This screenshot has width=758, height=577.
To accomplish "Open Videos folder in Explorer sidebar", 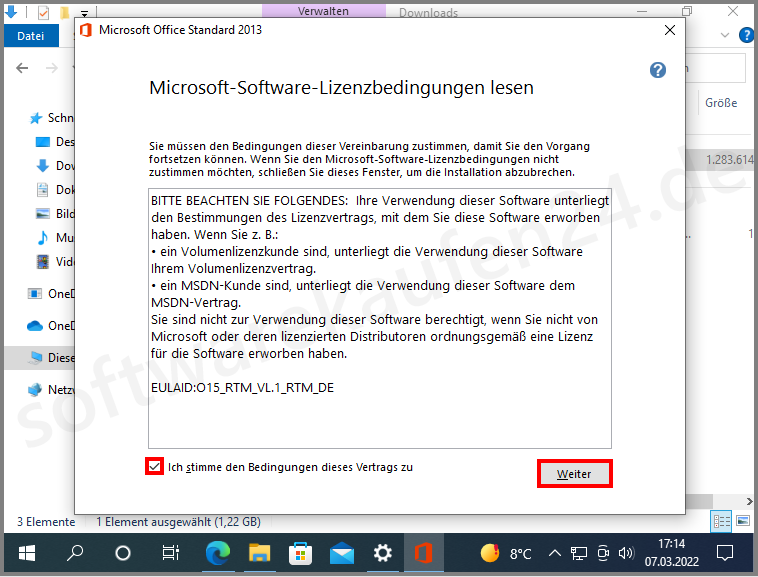I will [55, 261].
